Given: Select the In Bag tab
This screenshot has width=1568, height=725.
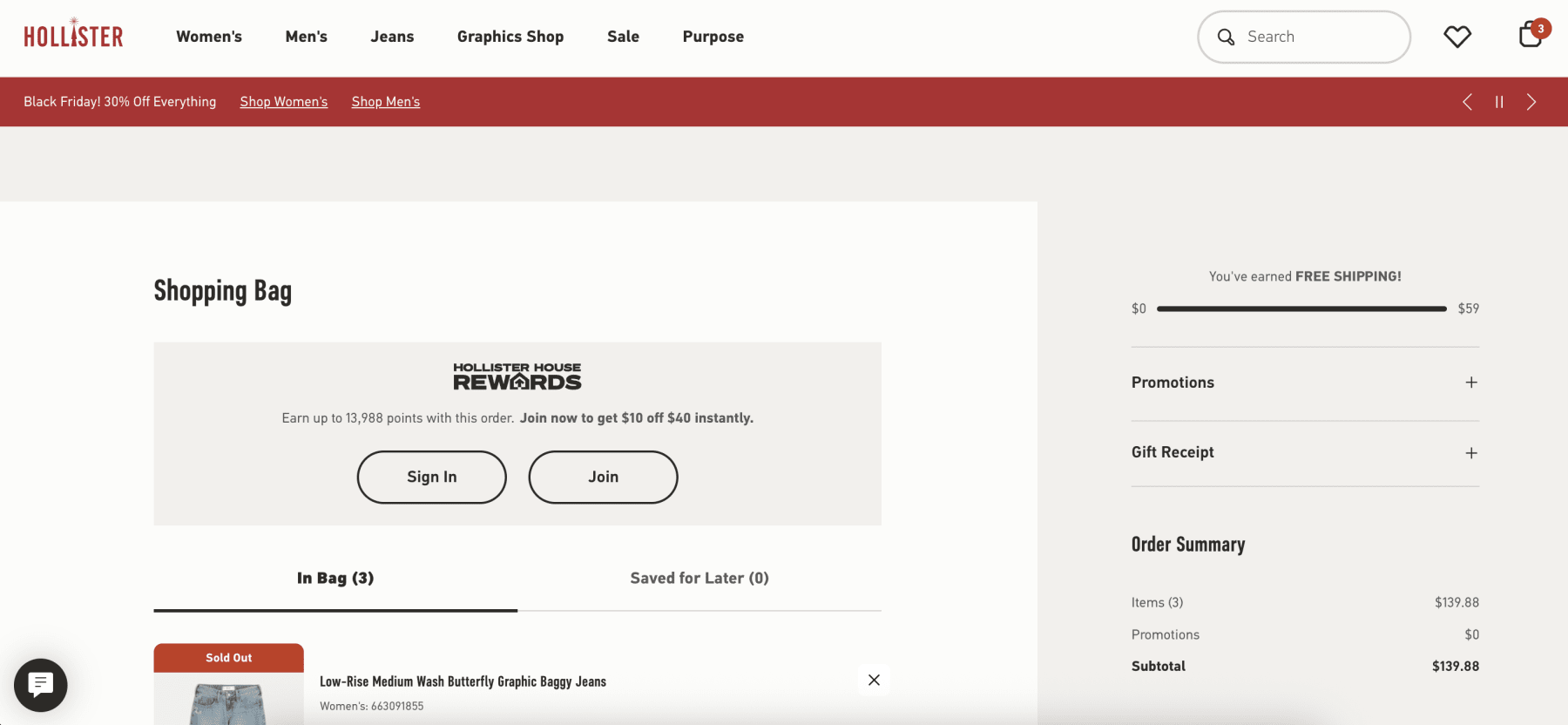Looking at the screenshot, I should (335, 578).
